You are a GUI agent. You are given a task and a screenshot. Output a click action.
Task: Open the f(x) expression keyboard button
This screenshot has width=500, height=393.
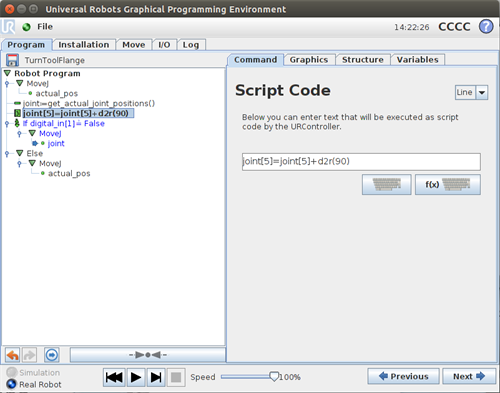pyautogui.click(x=448, y=184)
